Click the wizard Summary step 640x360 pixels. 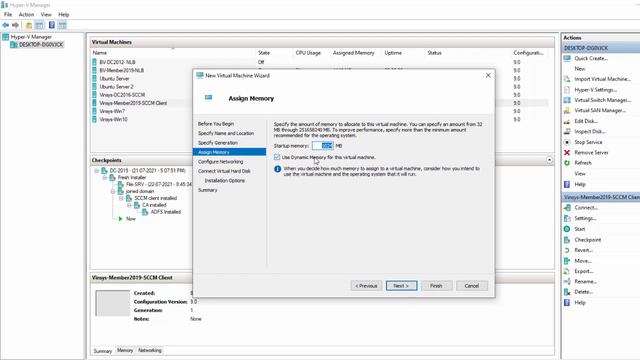[207, 190]
